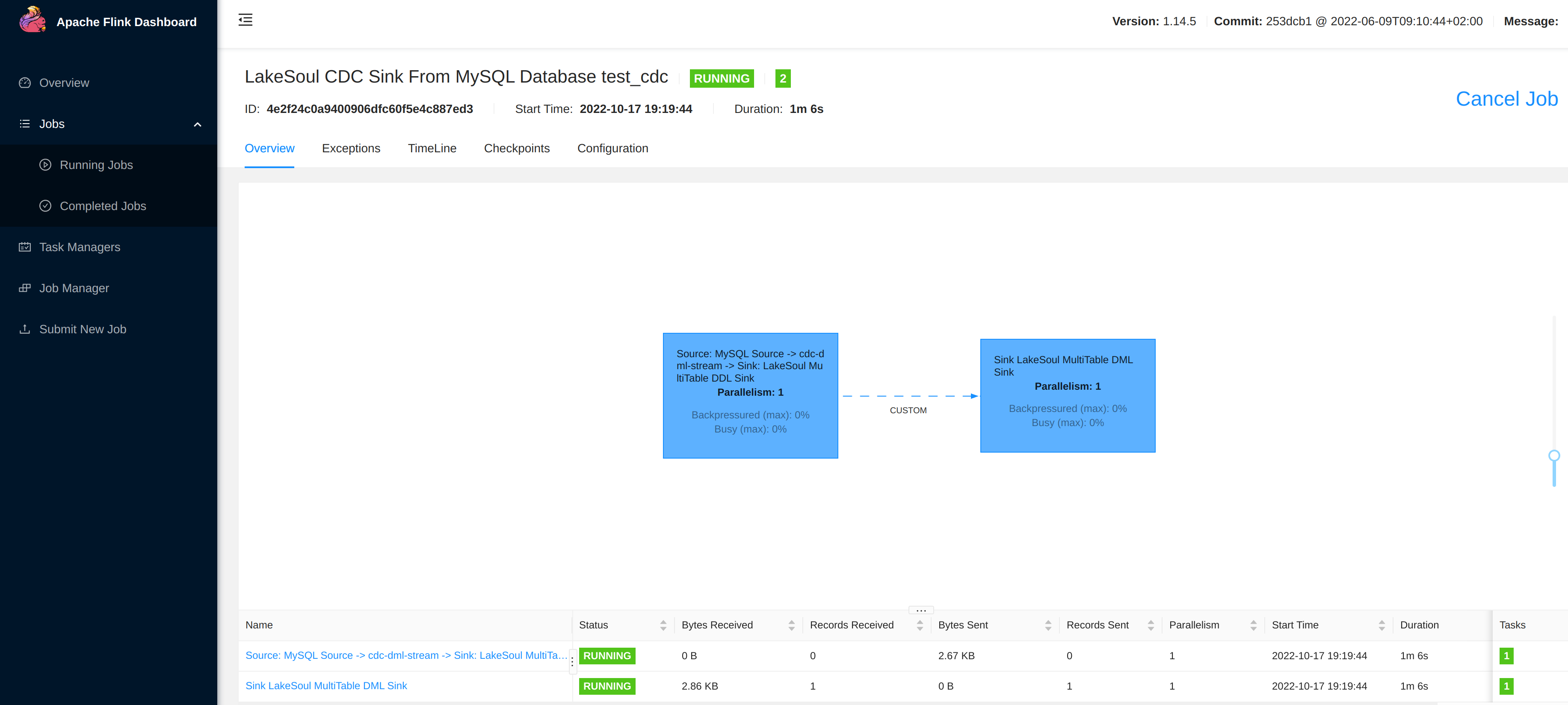The image size is (1568, 705).
Task: Select the MySQL Source node in graph
Action: (750, 395)
